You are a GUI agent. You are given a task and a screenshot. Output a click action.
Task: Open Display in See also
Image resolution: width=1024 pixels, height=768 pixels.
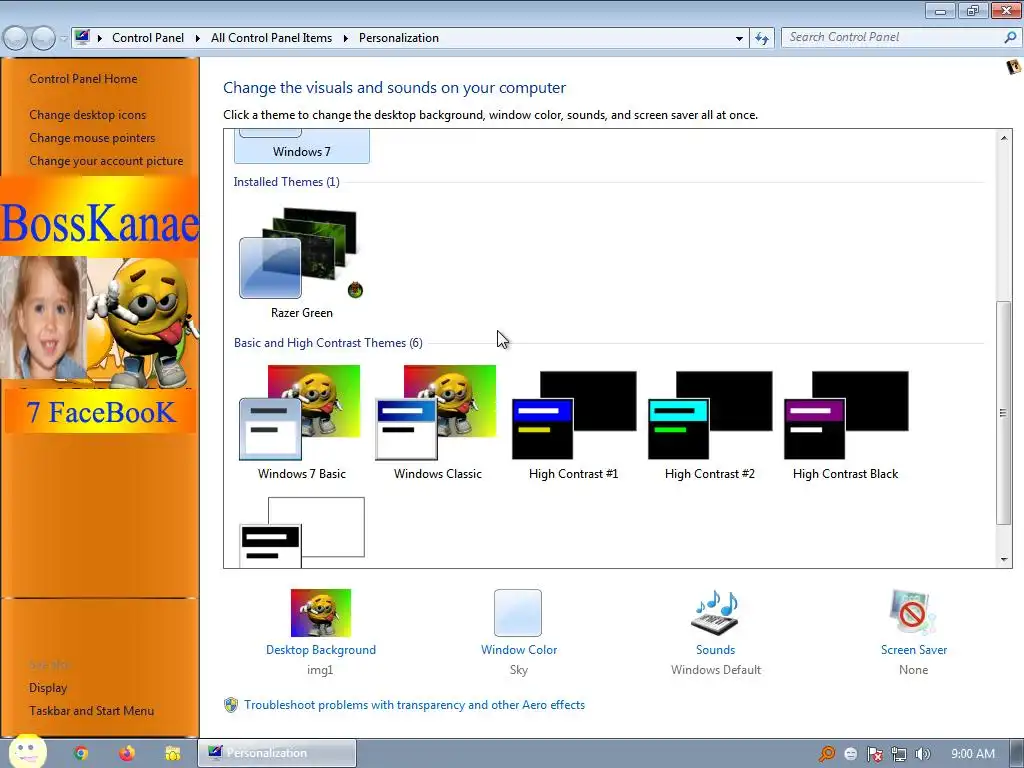pyautogui.click(x=48, y=688)
